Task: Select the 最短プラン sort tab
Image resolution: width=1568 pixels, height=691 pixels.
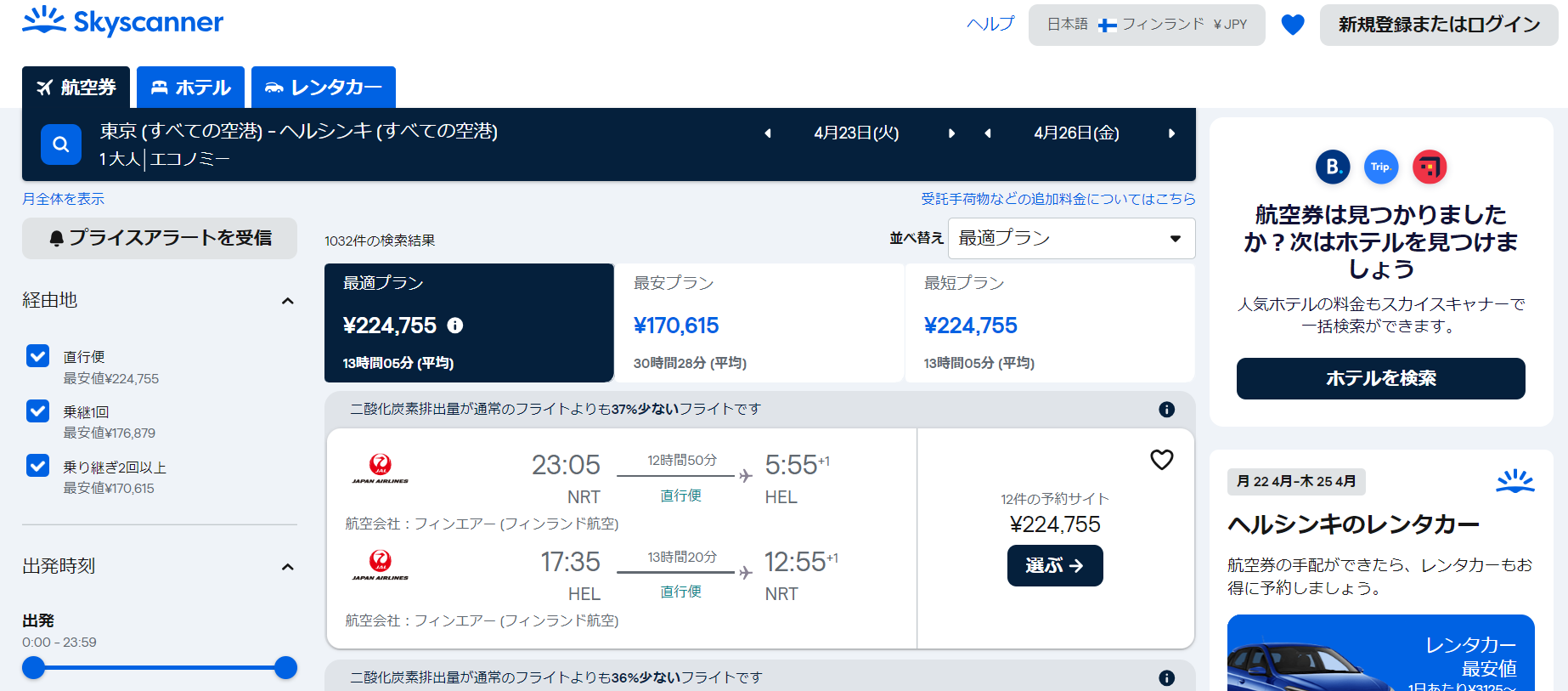Action: pos(1050,323)
